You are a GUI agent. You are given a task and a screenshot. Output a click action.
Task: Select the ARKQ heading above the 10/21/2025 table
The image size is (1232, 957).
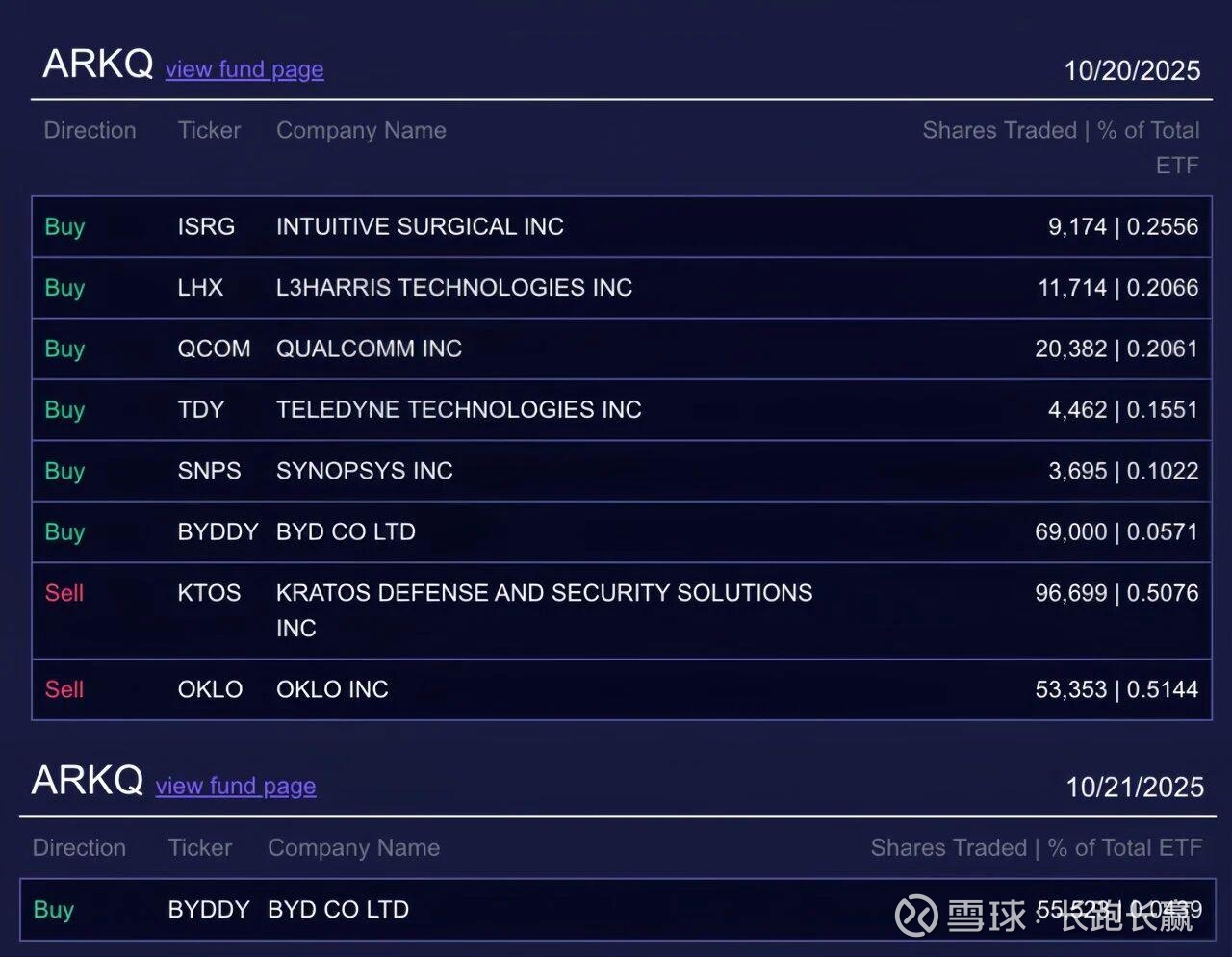pos(88,780)
